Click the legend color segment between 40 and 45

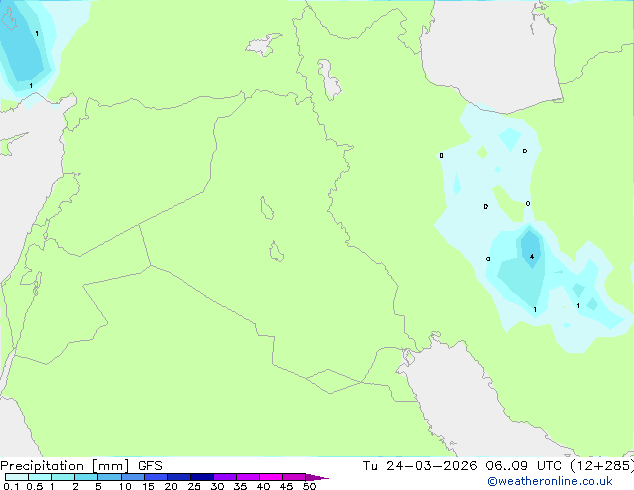(271, 477)
